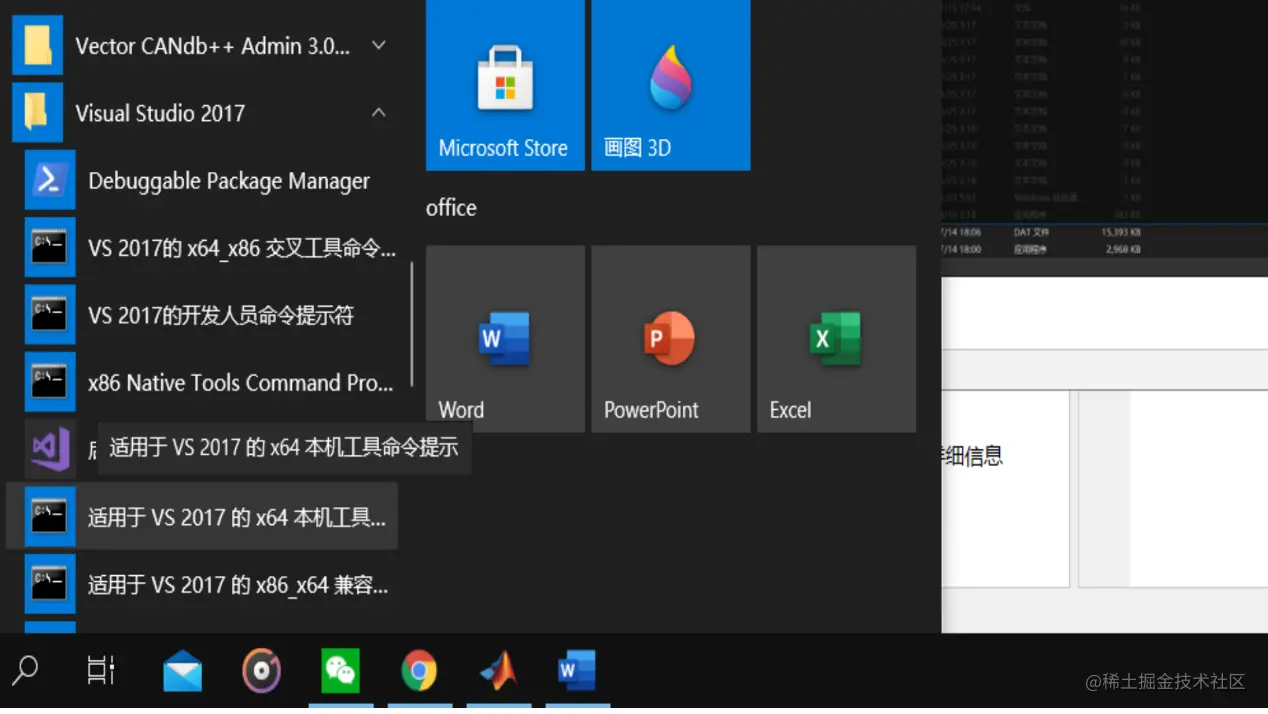Start MATLAB from the taskbar
The height and width of the screenshot is (714, 1268).
(x=498, y=670)
